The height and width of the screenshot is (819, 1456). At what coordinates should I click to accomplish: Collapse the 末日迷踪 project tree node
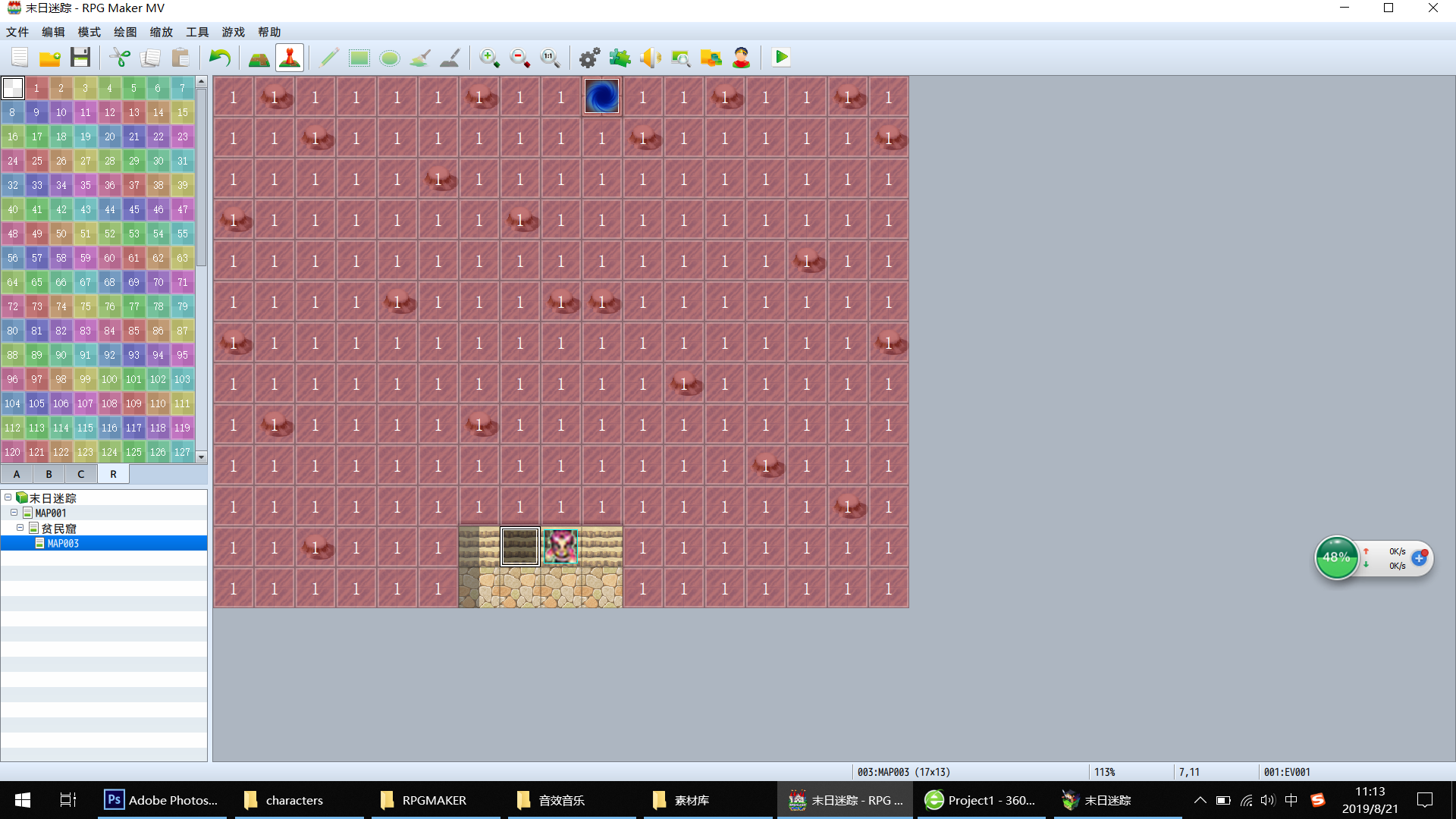(x=8, y=497)
